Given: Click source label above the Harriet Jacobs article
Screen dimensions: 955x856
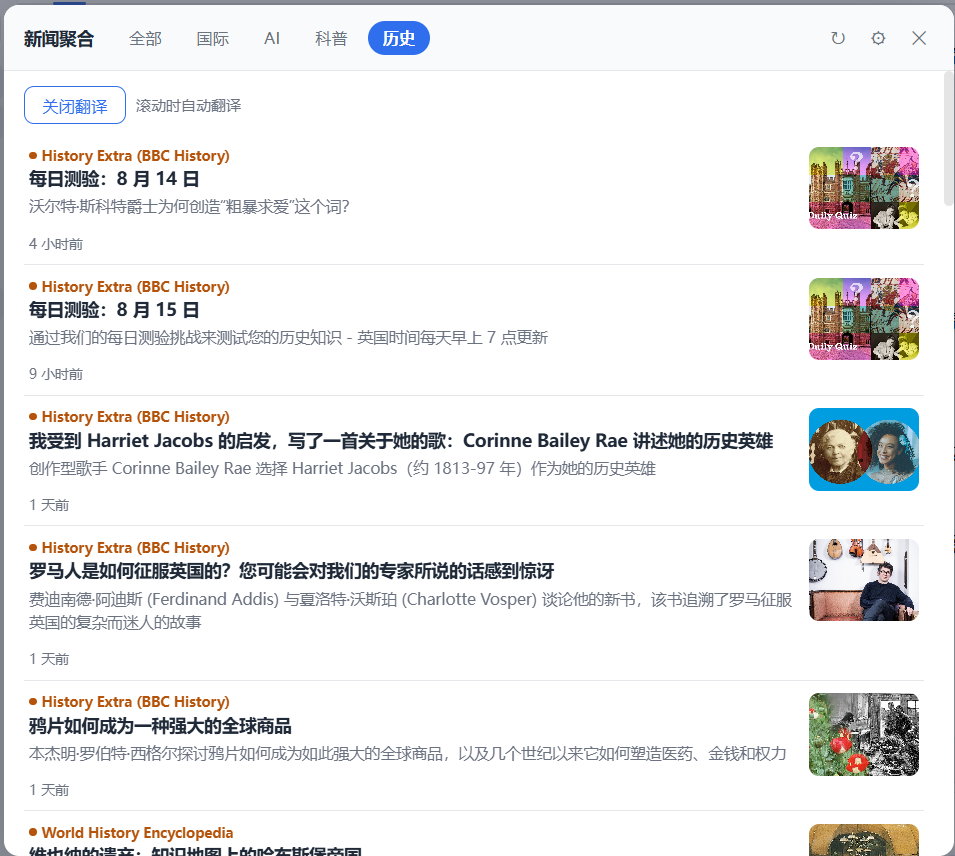Looking at the screenshot, I should pyautogui.click(x=135, y=417).
